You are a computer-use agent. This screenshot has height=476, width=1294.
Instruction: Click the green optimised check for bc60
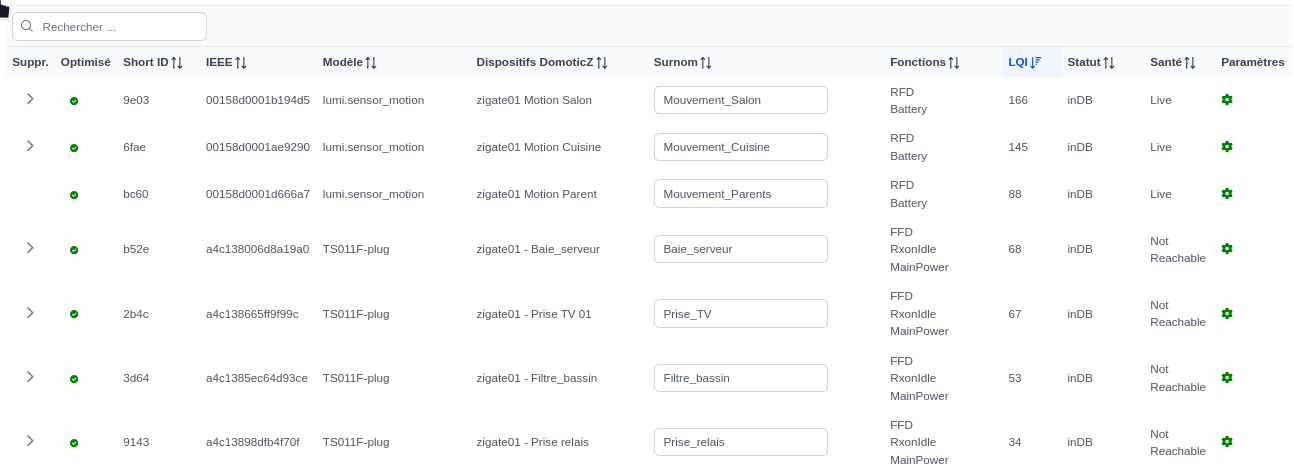[x=74, y=195]
